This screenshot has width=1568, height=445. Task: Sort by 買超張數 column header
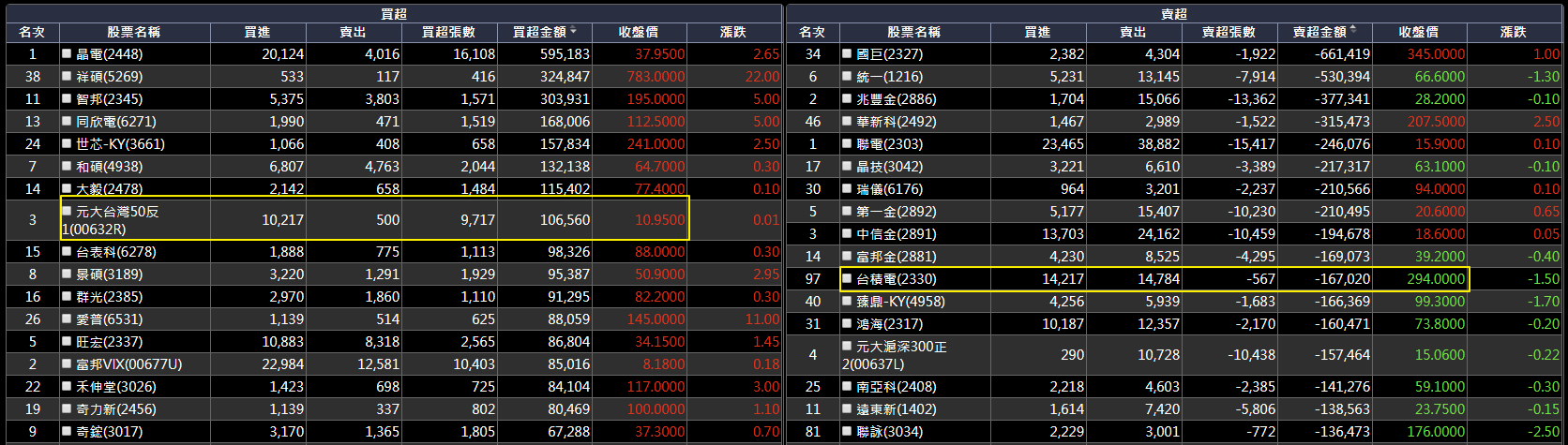coord(449,32)
